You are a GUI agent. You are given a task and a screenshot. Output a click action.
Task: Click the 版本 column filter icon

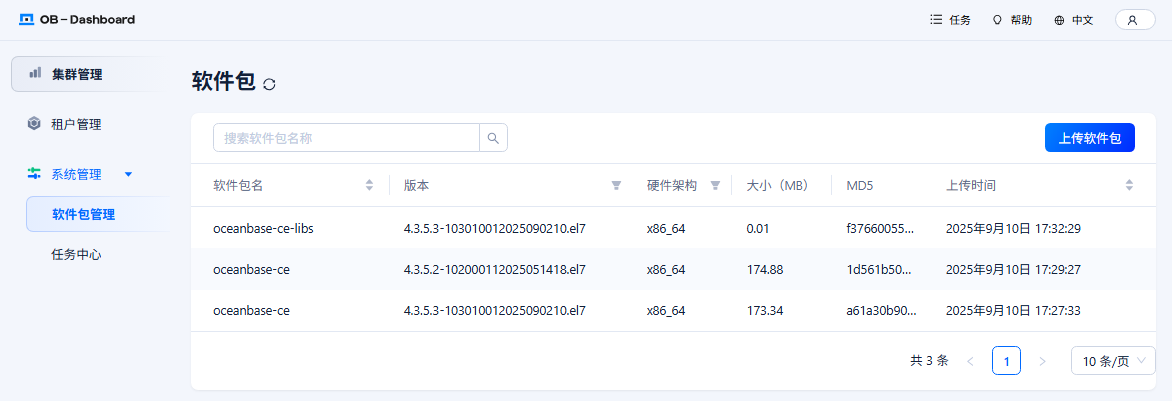click(x=616, y=186)
